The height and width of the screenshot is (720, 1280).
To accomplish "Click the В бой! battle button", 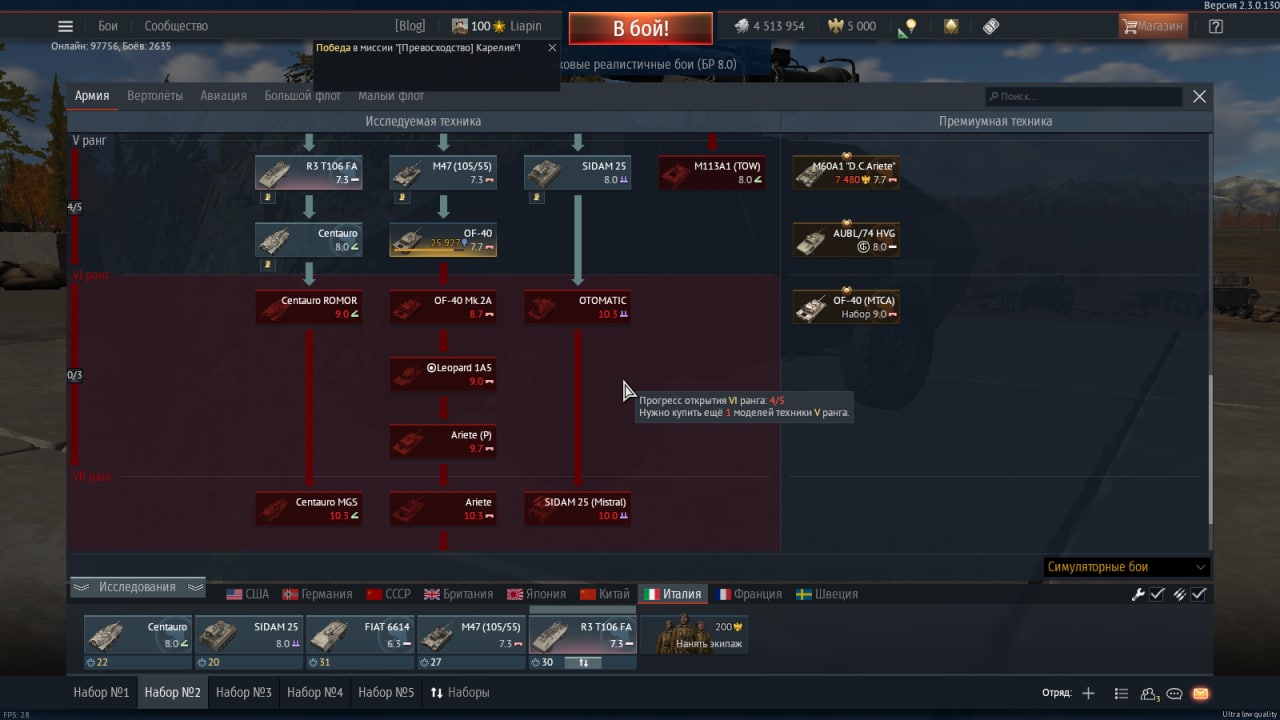I will (x=641, y=28).
